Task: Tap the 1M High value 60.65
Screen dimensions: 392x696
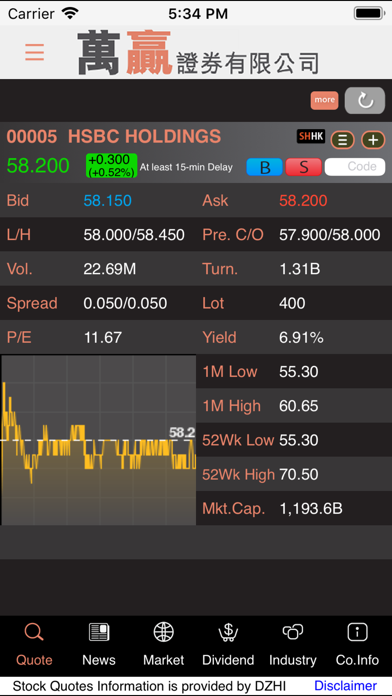Action: [299, 406]
